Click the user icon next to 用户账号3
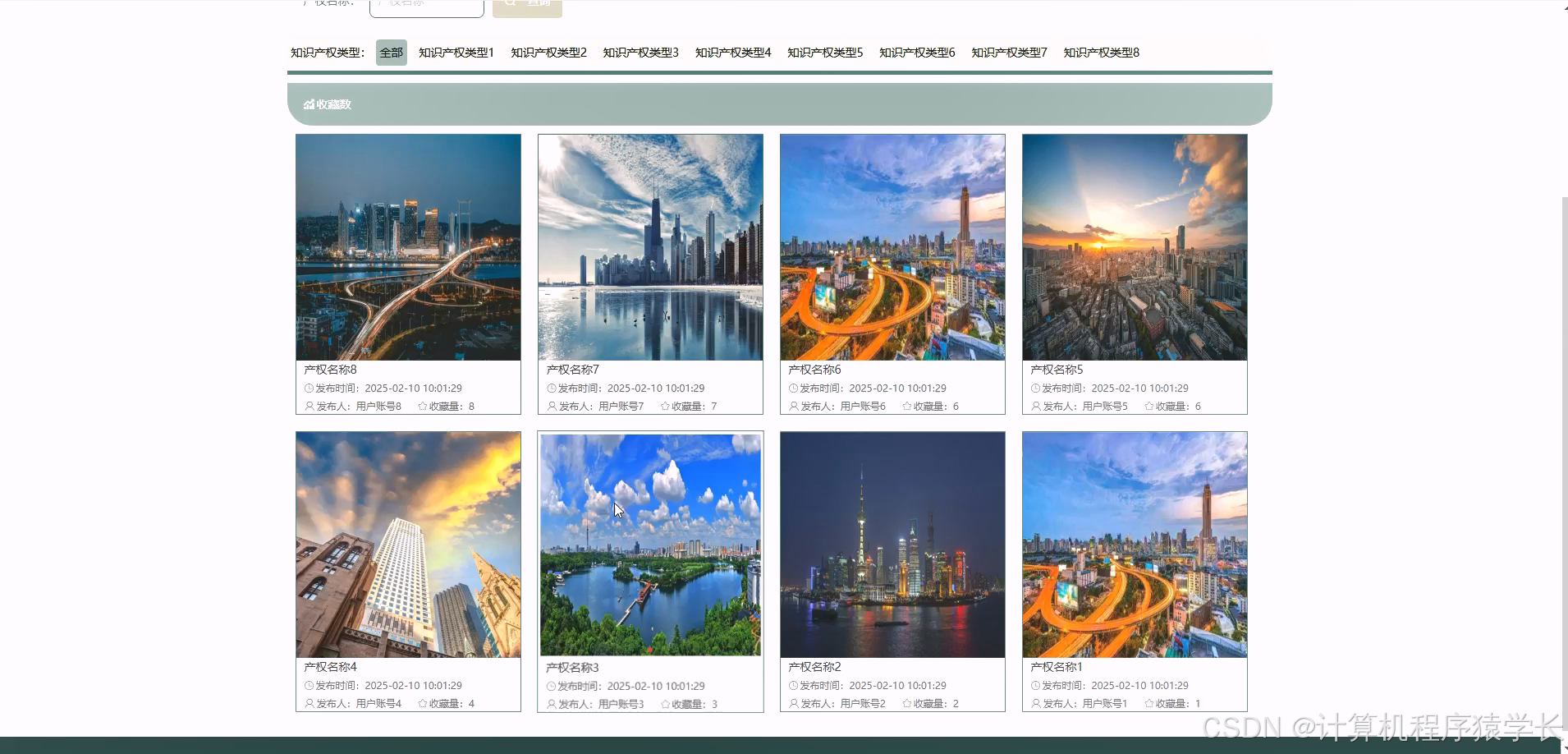 pos(552,705)
